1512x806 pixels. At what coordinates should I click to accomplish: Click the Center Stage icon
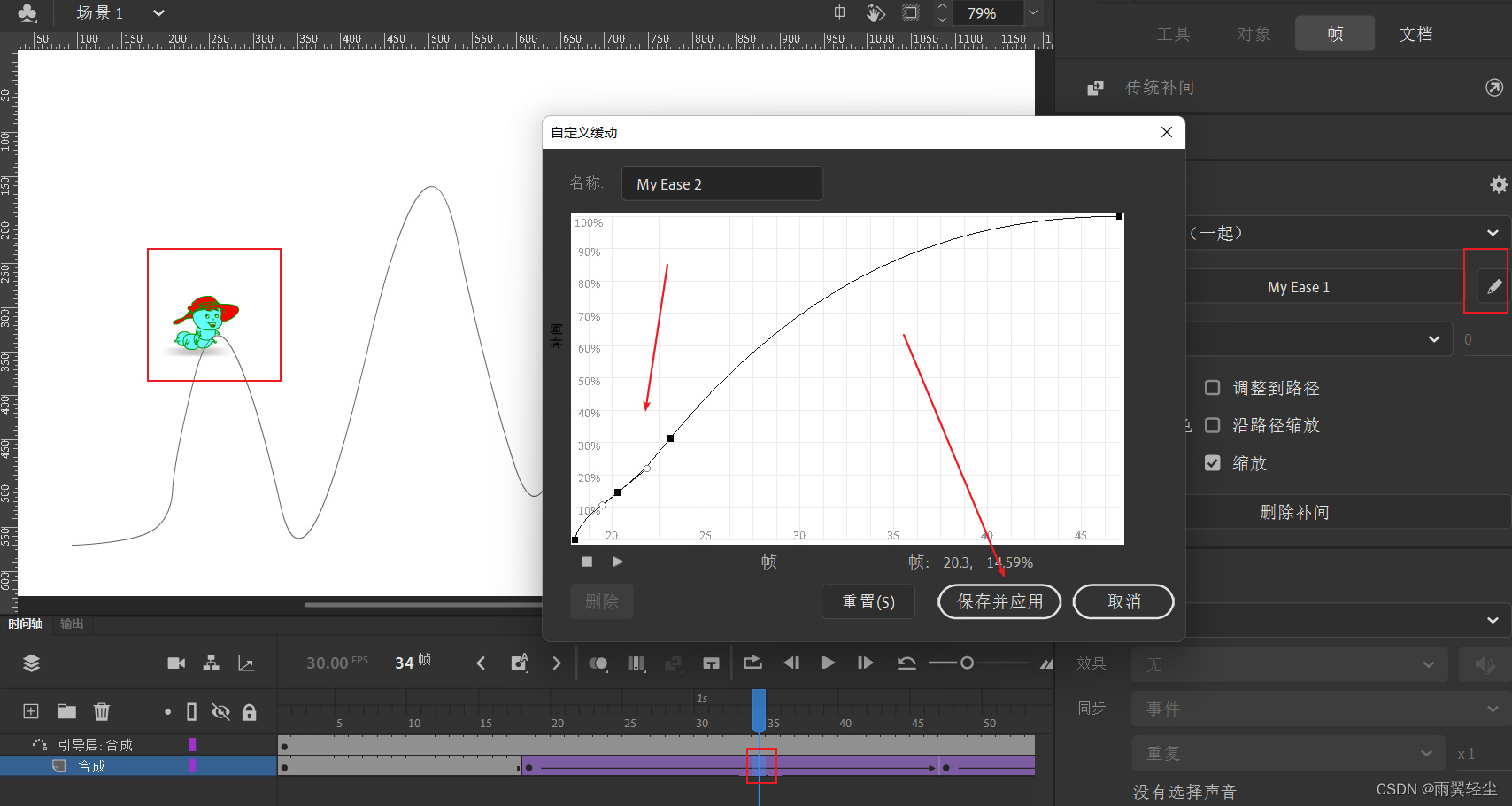tap(839, 12)
